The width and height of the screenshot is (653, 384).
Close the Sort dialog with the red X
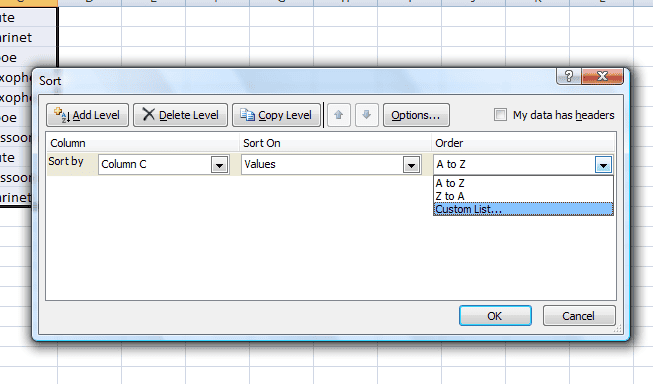click(602, 76)
